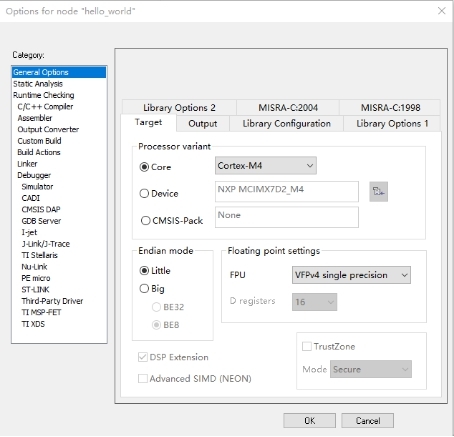Screen dimensions: 454x437
Task: Close the Options dialog window
Action: 442,11
